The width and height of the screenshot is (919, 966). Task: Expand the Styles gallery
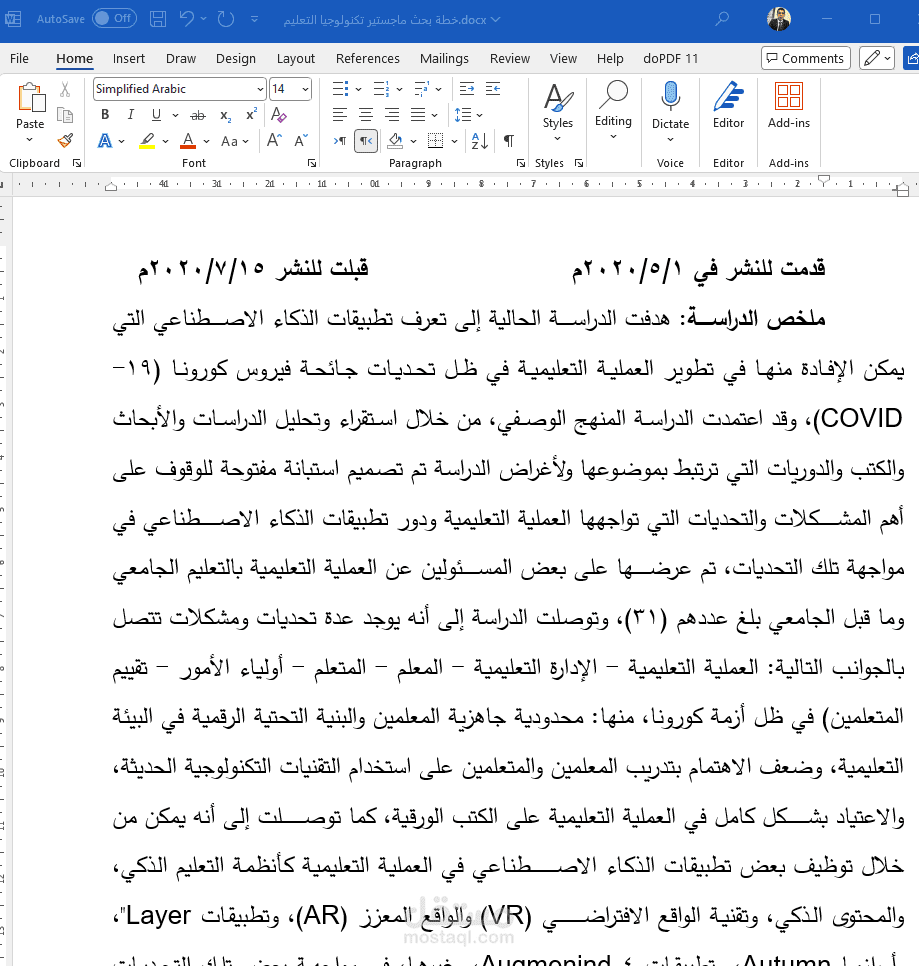557,113
